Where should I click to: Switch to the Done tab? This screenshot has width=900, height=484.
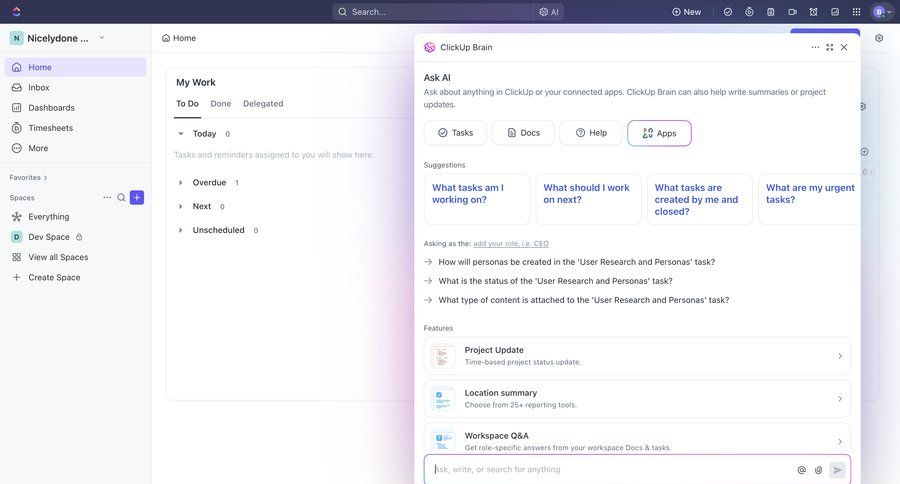220,104
